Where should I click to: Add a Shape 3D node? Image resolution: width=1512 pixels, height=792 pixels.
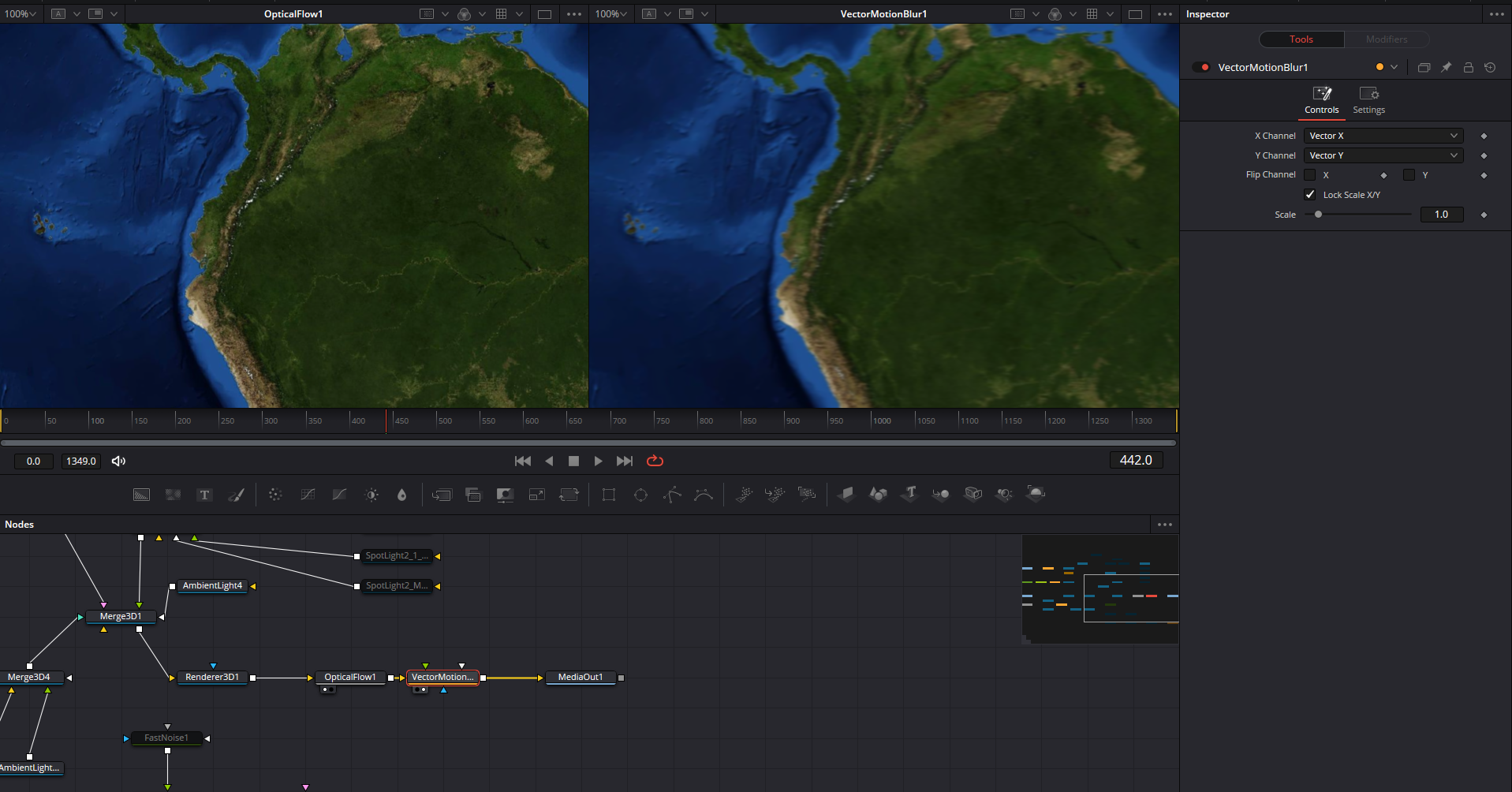[x=878, y=495]
